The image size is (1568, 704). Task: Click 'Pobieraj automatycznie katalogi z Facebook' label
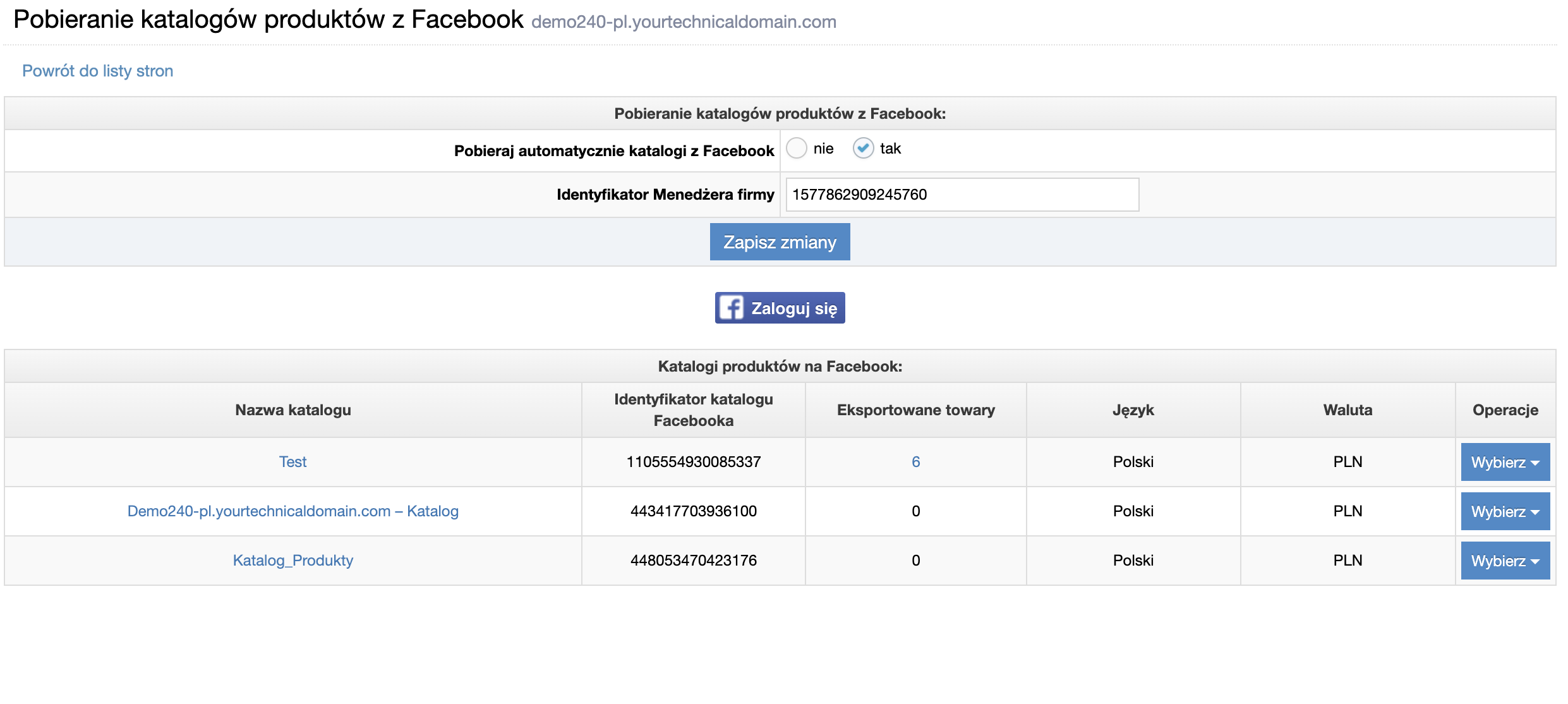click(x=614, y=151)
